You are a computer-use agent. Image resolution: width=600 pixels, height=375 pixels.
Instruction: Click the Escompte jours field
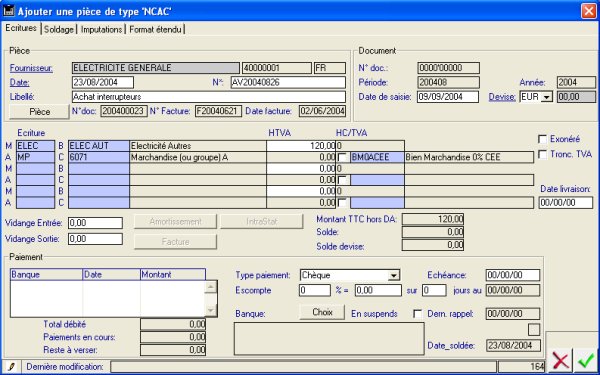pyautogui.click(x=434, y=290)
